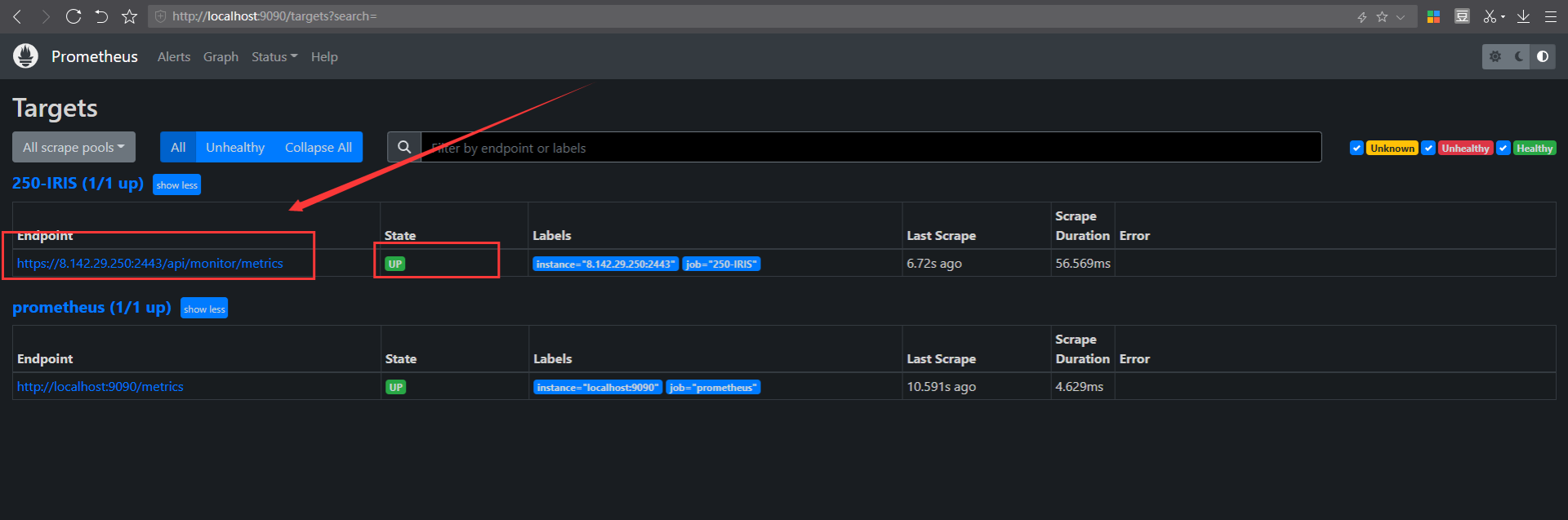This screenshot has height=520, width=1568.
Task: Click the search magnifier icon
Action: pyautogui.click(x=404, y=147)
